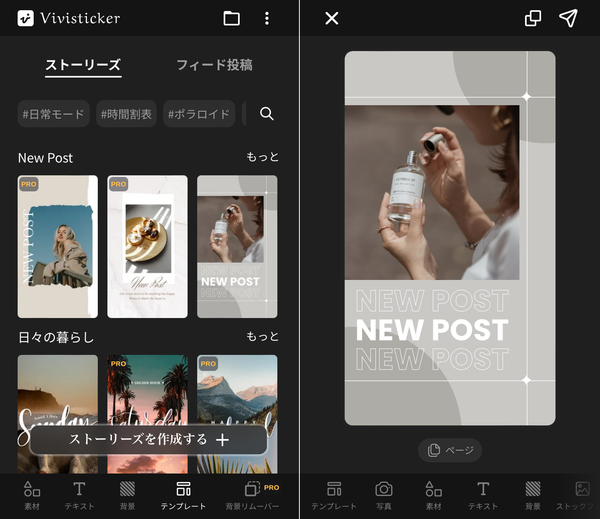Switch to the フィード投稿 tab
The width and height of the screenshot is (600, 519).
pos(214,65)
